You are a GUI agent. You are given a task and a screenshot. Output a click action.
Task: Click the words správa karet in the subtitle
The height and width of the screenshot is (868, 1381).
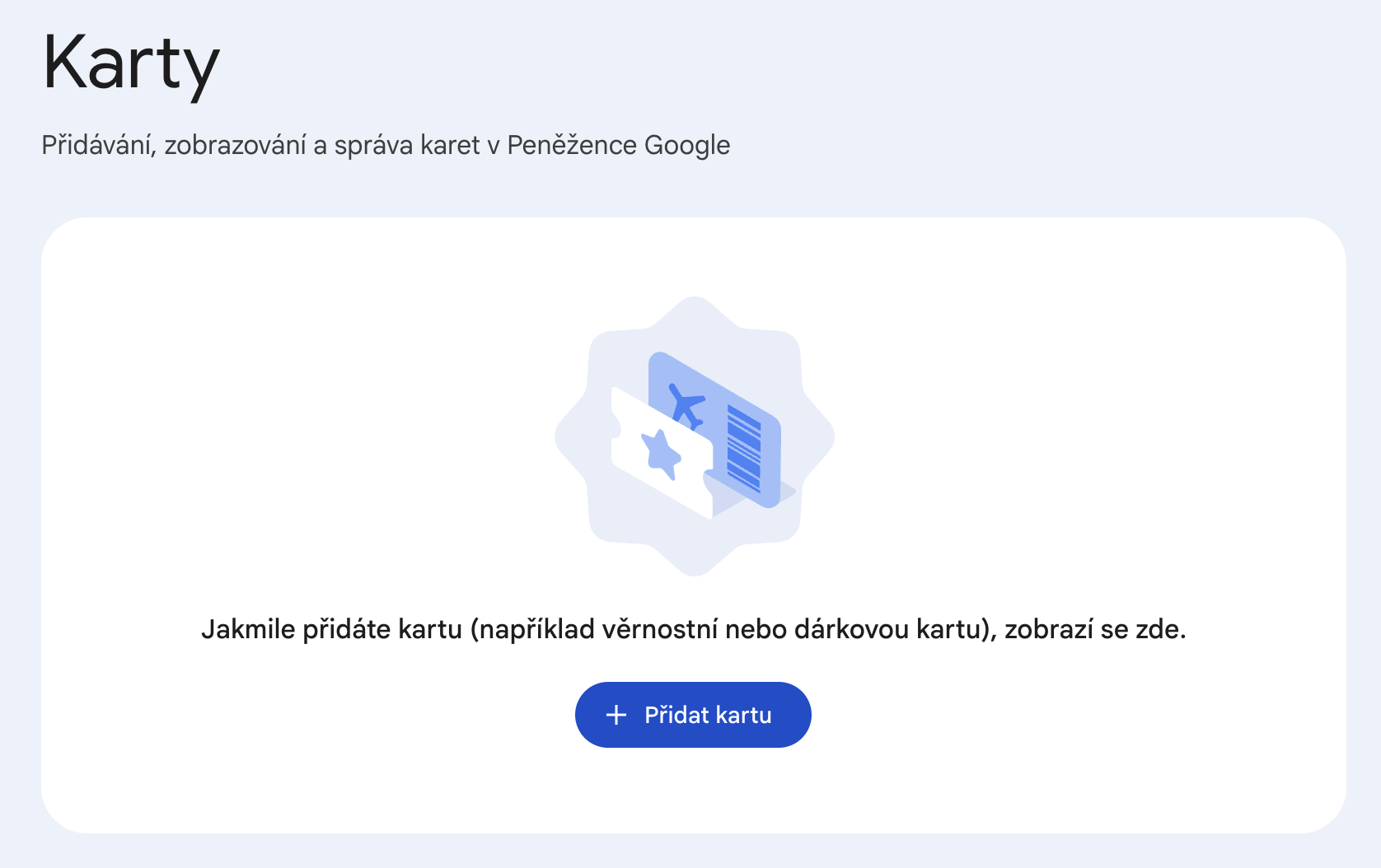click(x=407, y=146)
